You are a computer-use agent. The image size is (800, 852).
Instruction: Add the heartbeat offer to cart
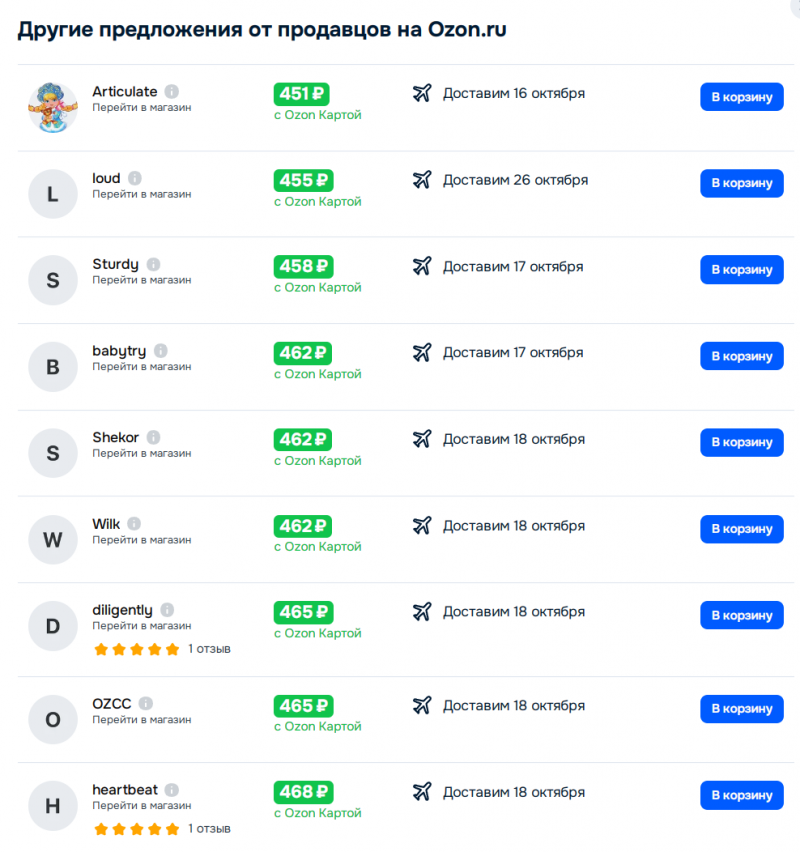[741, 795]
